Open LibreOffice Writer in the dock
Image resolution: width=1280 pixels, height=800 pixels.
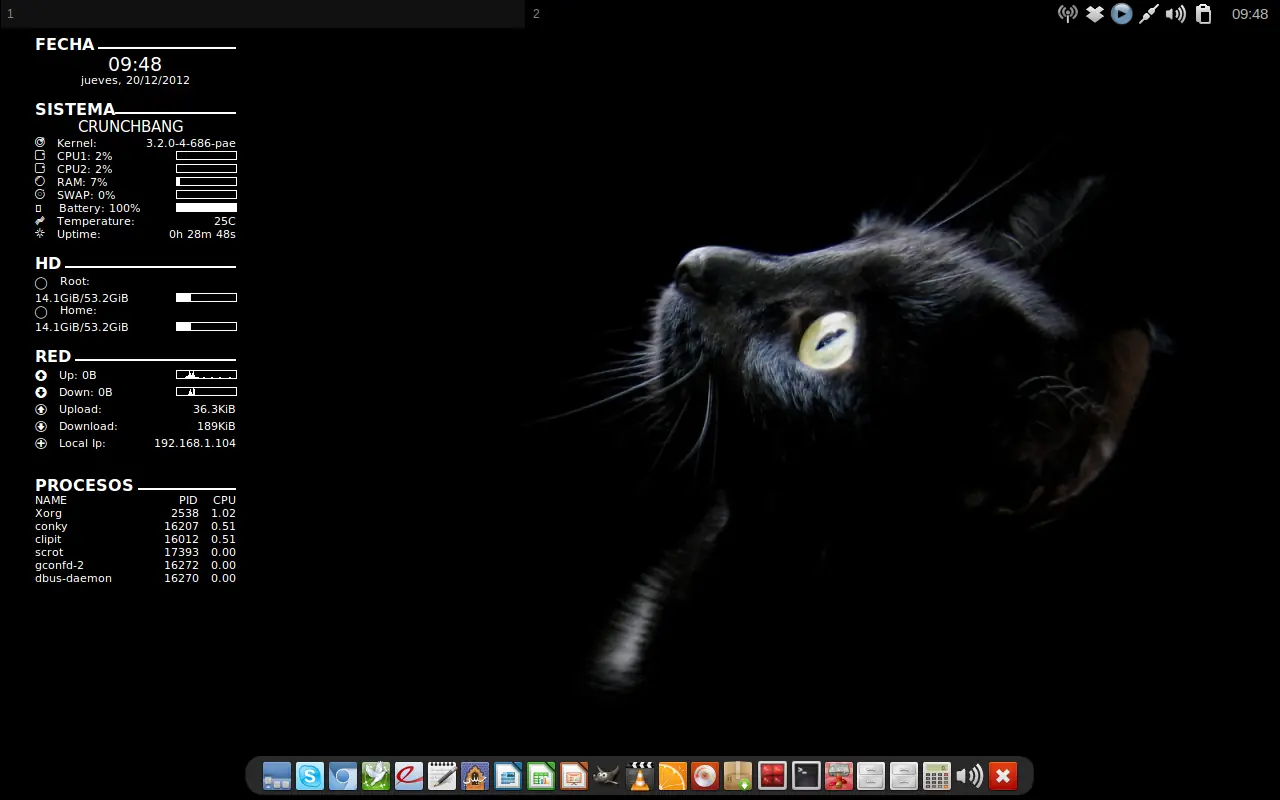click(x=508, y=776)
